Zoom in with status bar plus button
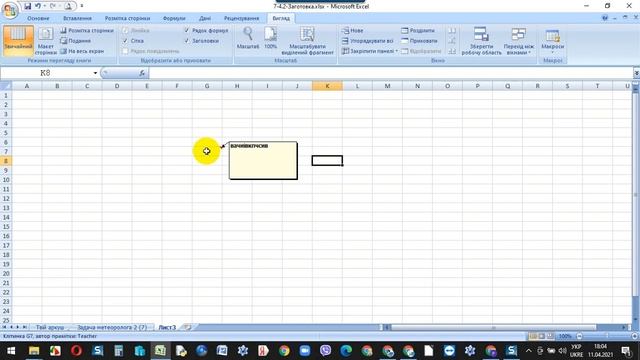The image size is (640, 360). (635, 336)
